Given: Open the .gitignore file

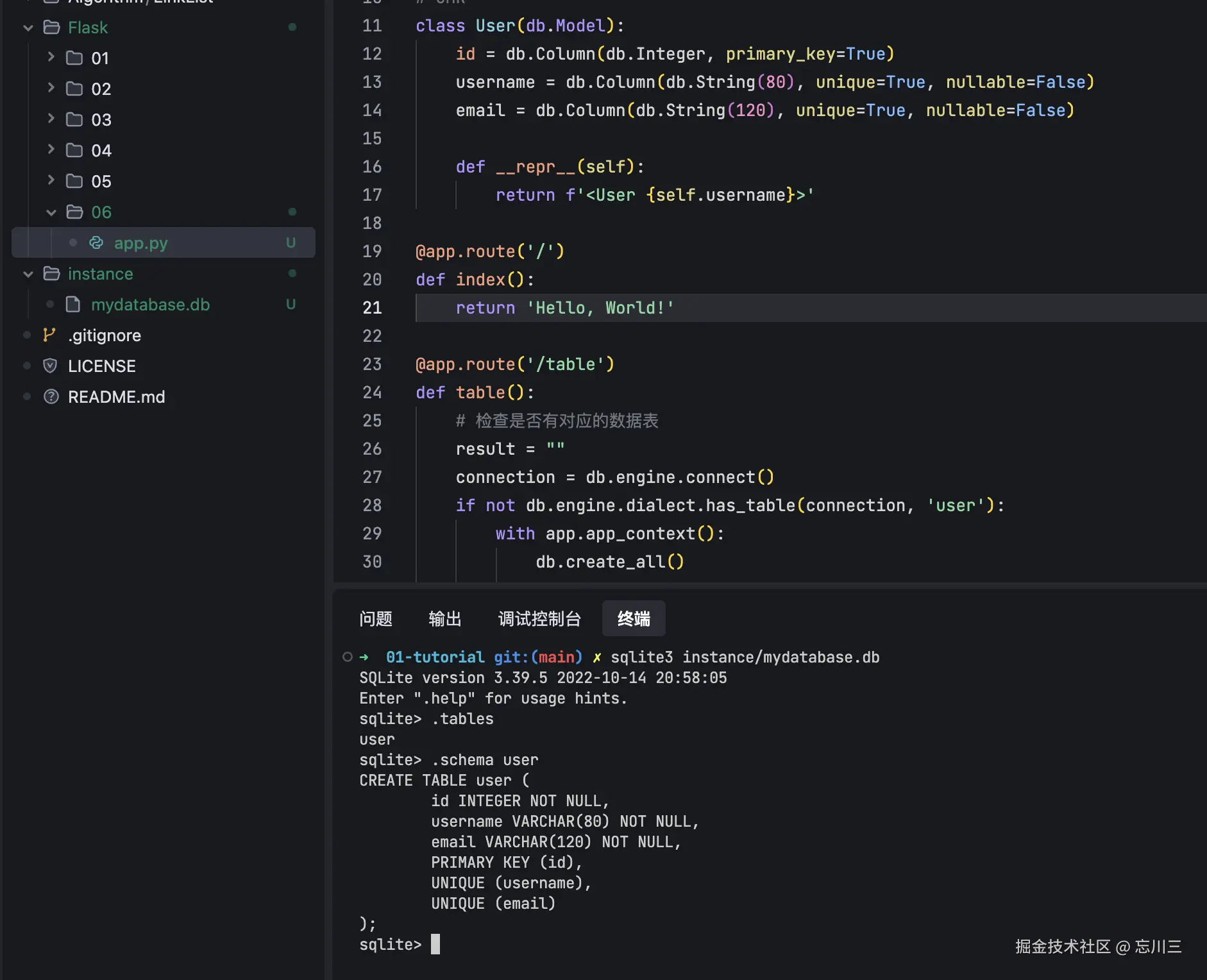Looking at the screenshot, I should coord(105,335).
